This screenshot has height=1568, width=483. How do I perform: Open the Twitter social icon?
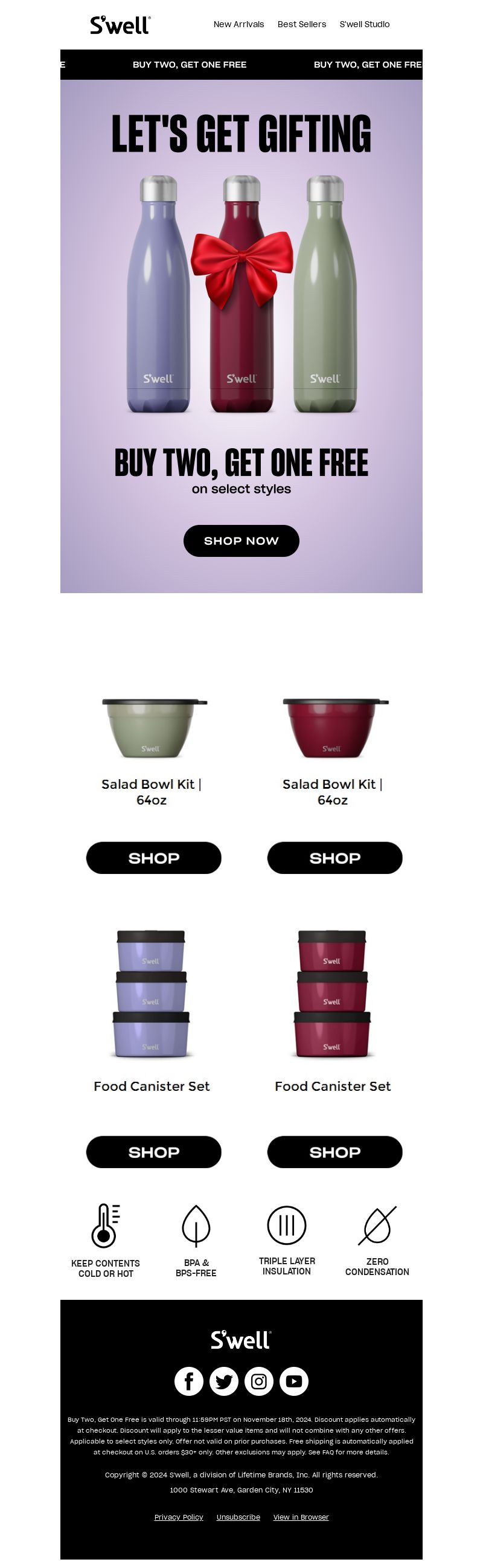click(224, 1381)
